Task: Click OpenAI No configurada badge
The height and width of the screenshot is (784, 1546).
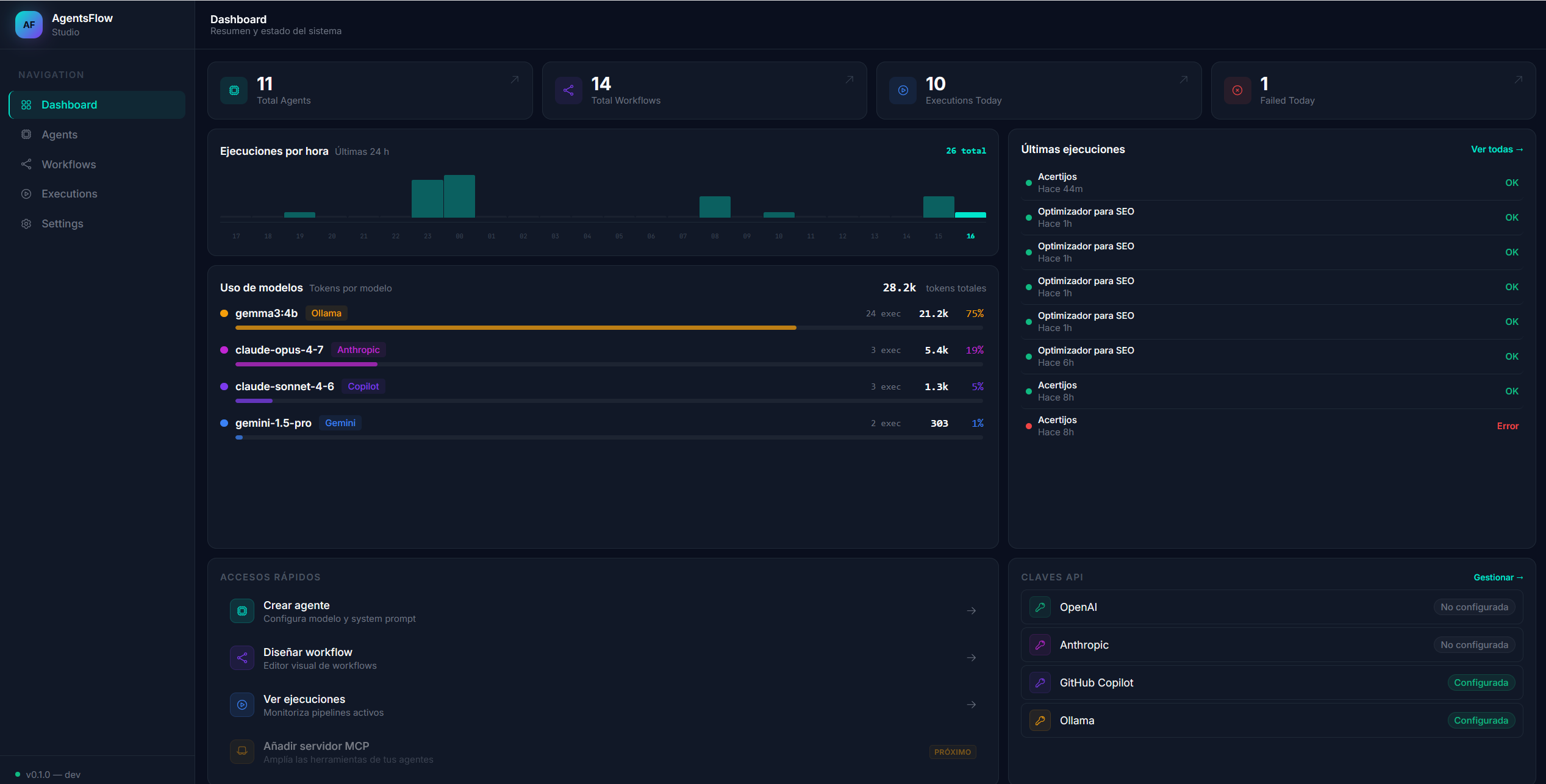Action: (1474, 607)
